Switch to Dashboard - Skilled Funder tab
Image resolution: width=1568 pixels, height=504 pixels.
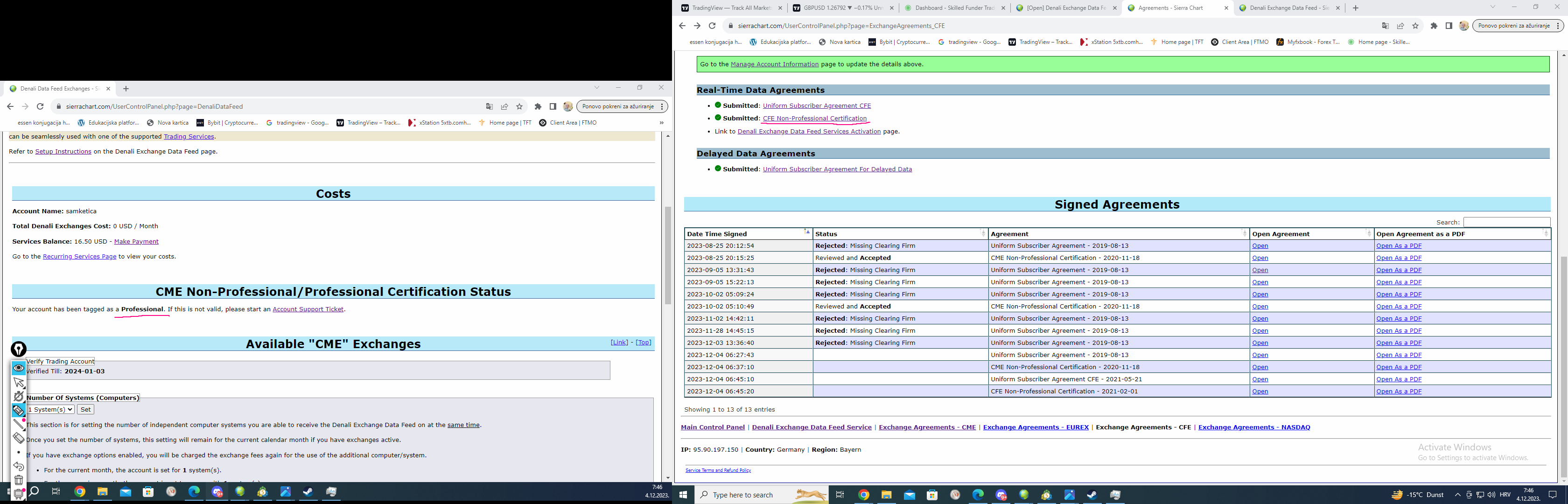953,8
